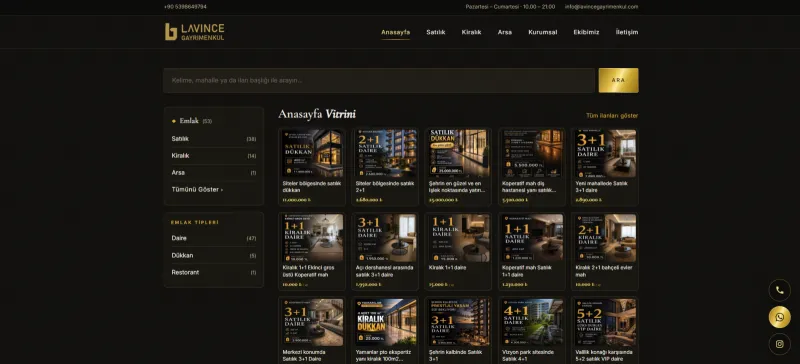Open the WhatsApp floating button
800x364 pixels.
[x=780, y=317]
